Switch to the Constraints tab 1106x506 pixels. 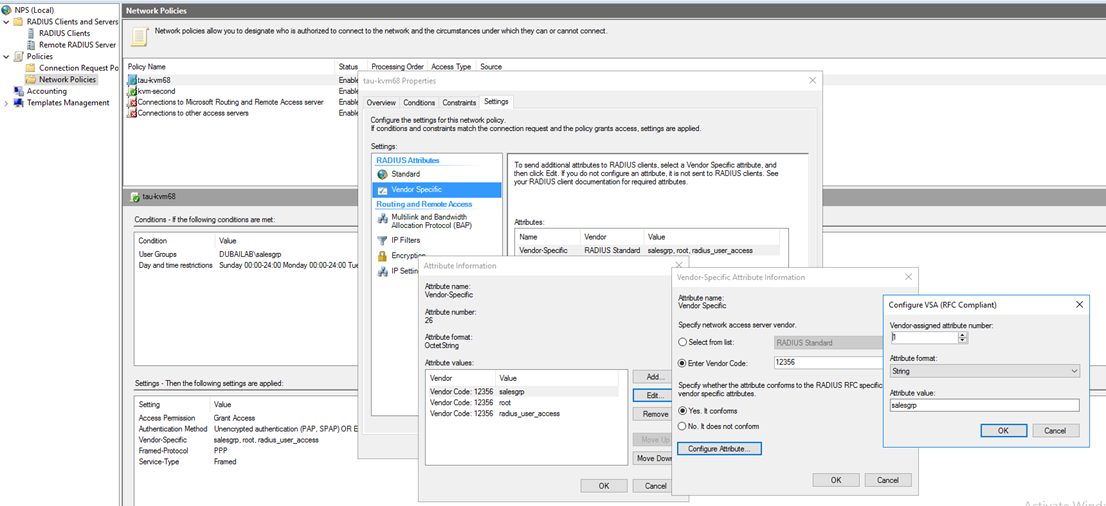tap(459, 102)
